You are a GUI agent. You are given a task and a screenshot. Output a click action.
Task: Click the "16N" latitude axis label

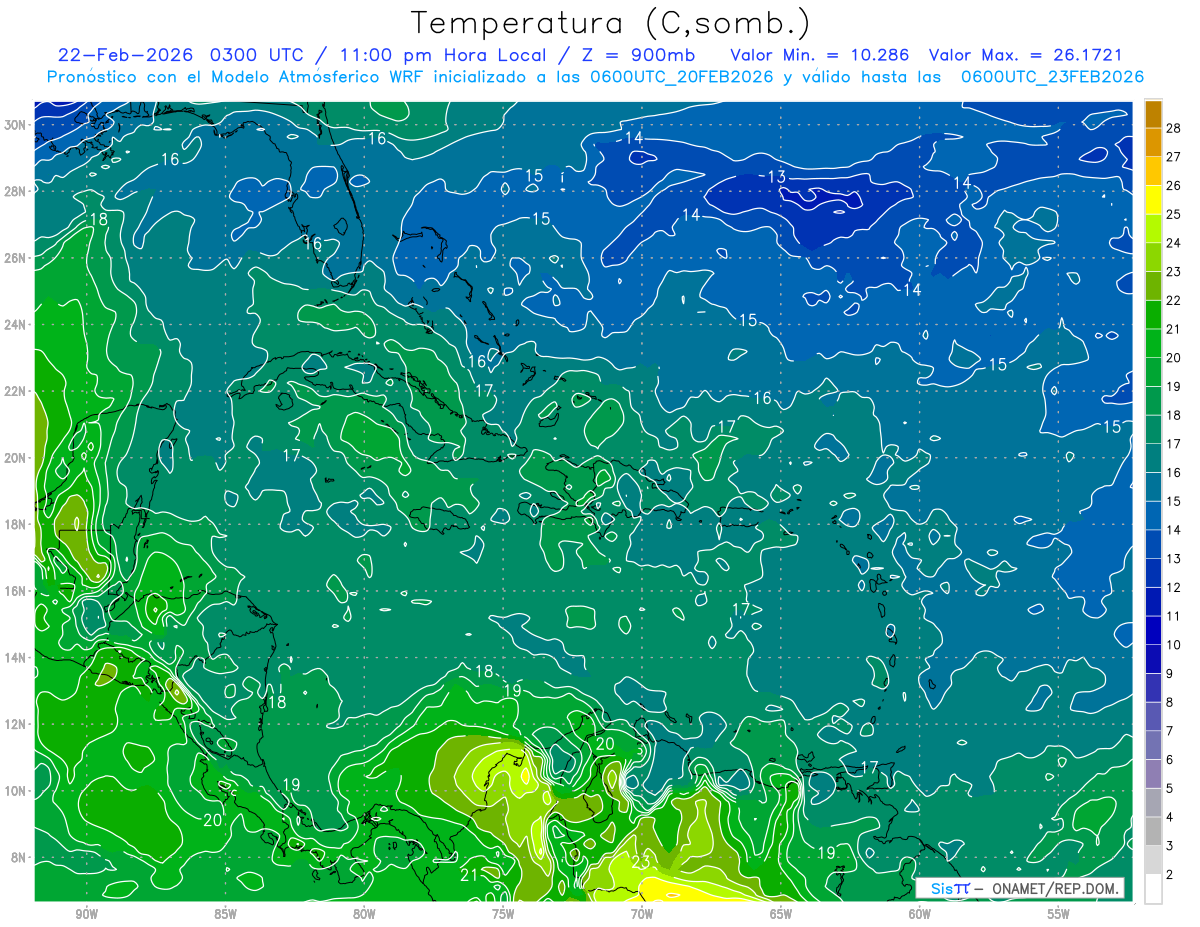pyautogui.click(x=15, y=591)
